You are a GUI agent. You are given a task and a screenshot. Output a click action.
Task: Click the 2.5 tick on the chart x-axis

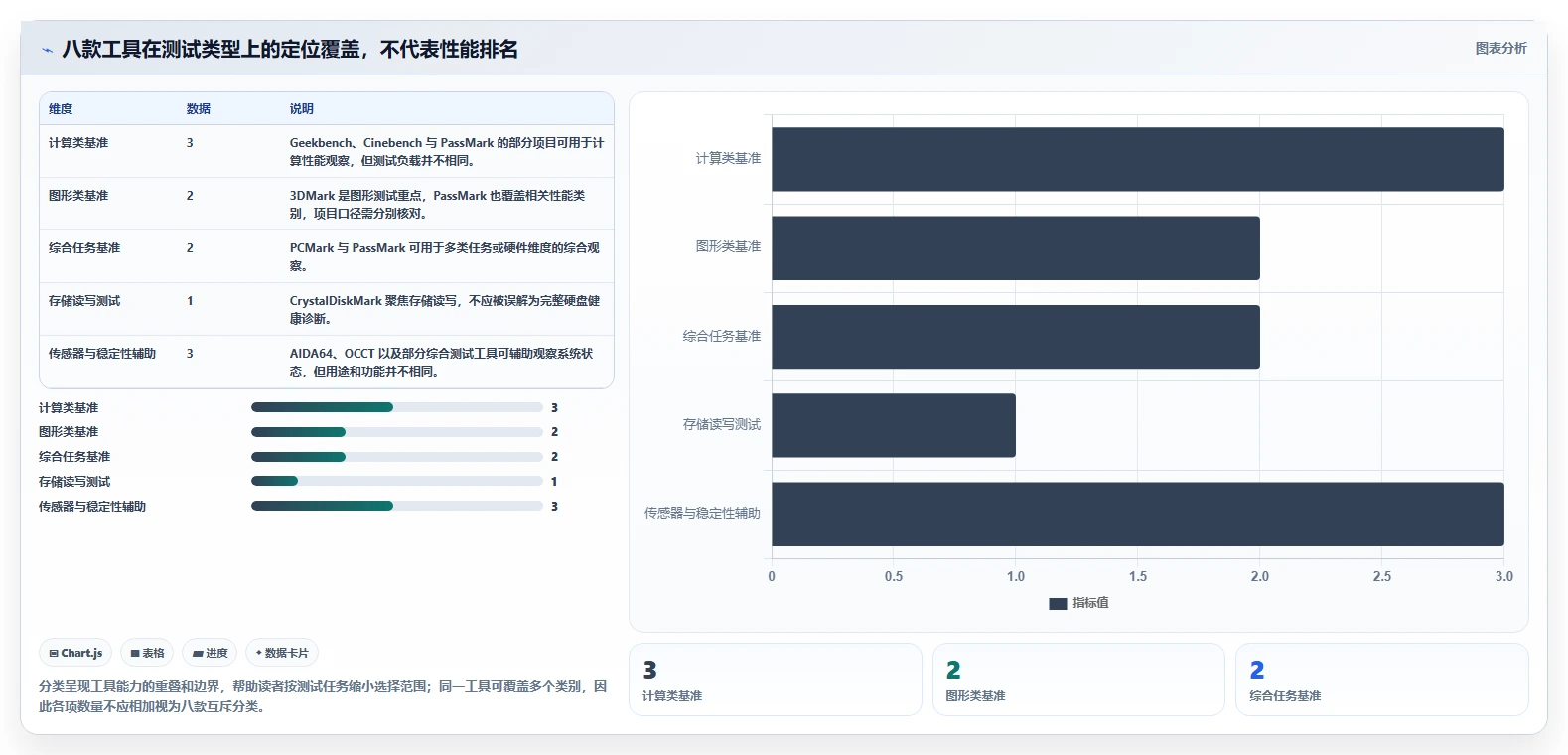1382,576
